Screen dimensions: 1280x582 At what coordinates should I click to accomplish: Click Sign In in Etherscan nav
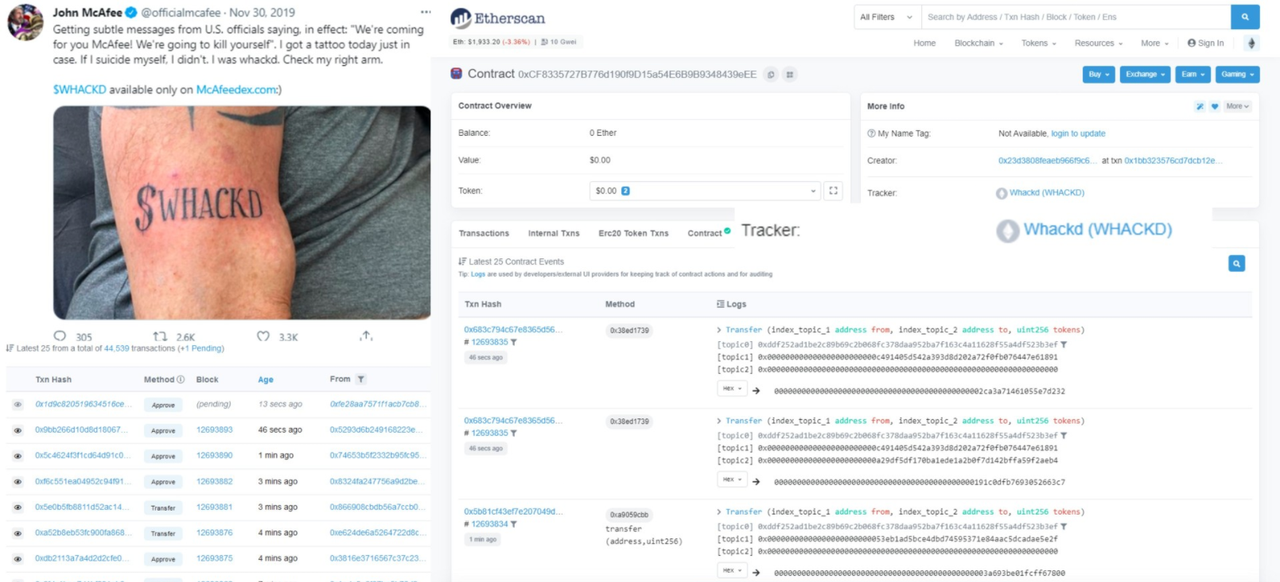coord(1206,43)
